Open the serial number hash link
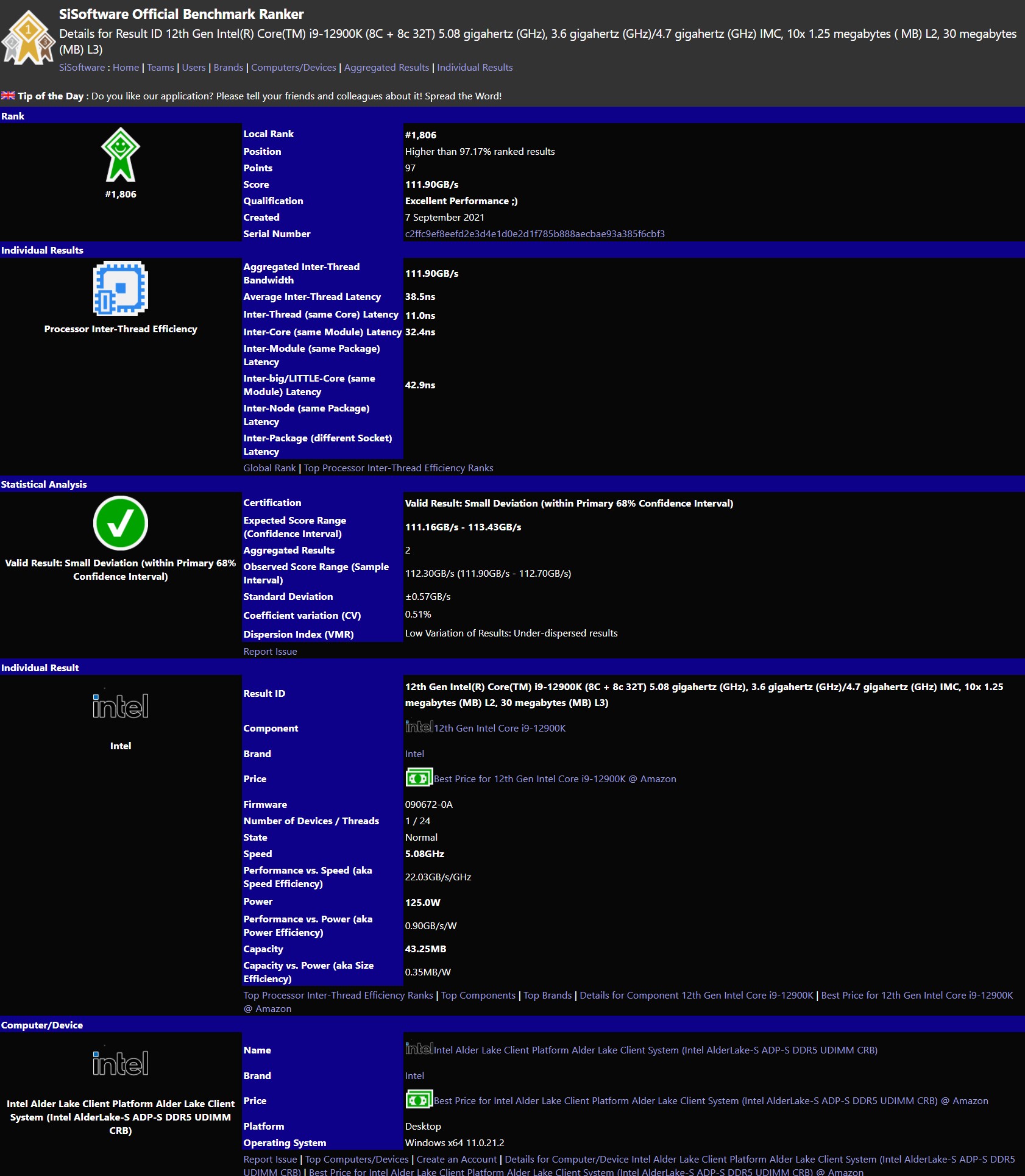 point(535,234)
